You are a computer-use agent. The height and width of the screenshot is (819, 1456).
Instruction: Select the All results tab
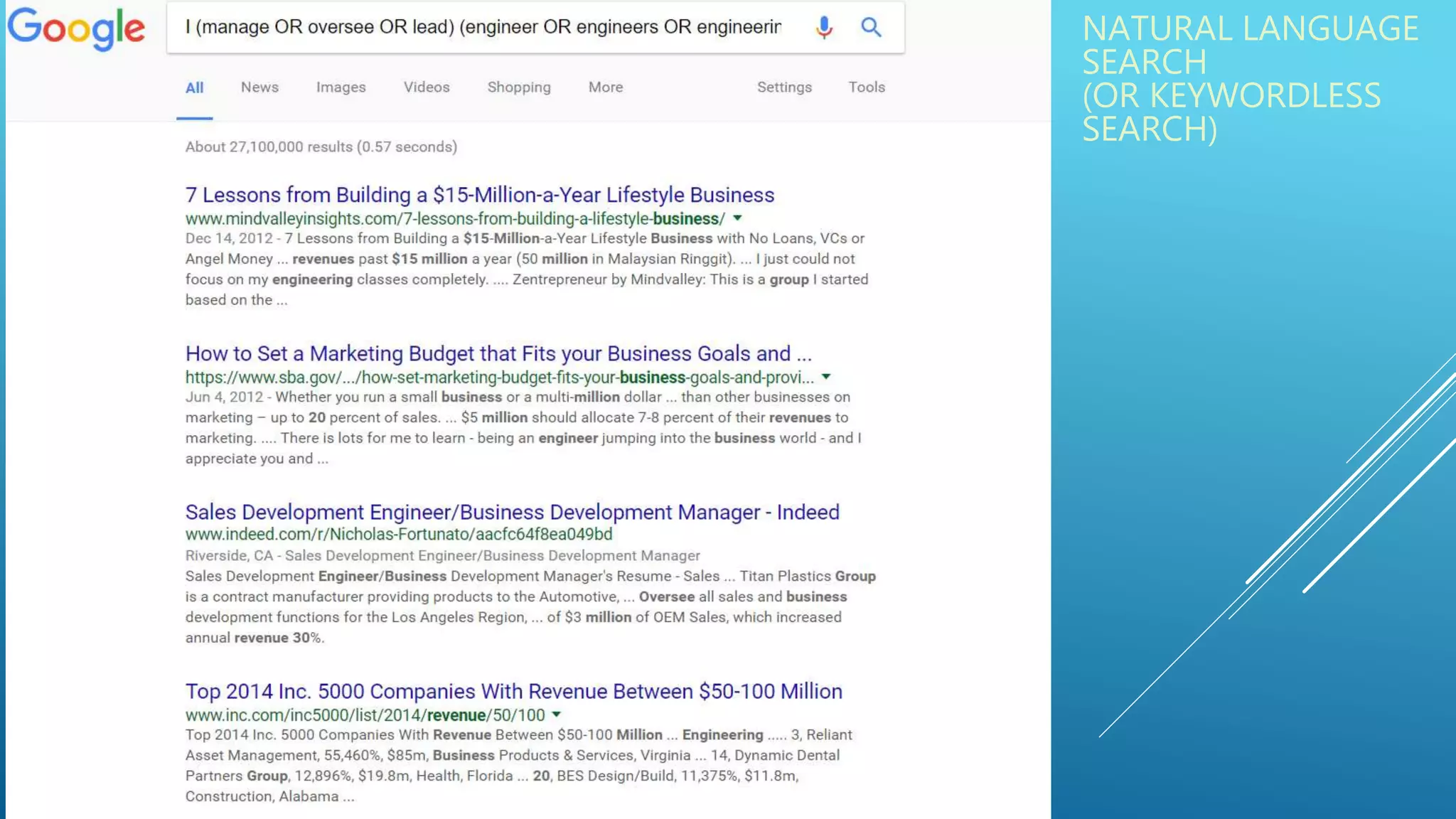(194, 87)
